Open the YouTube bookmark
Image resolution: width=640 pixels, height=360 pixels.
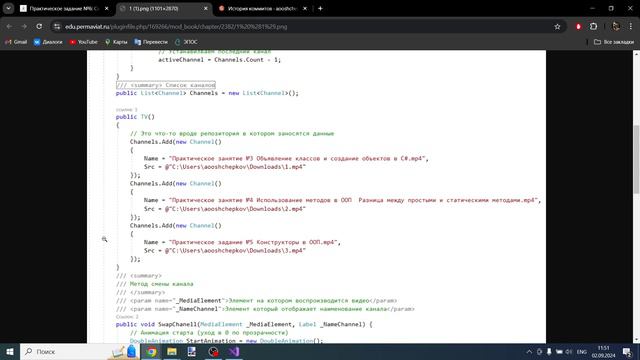point(84,42)
